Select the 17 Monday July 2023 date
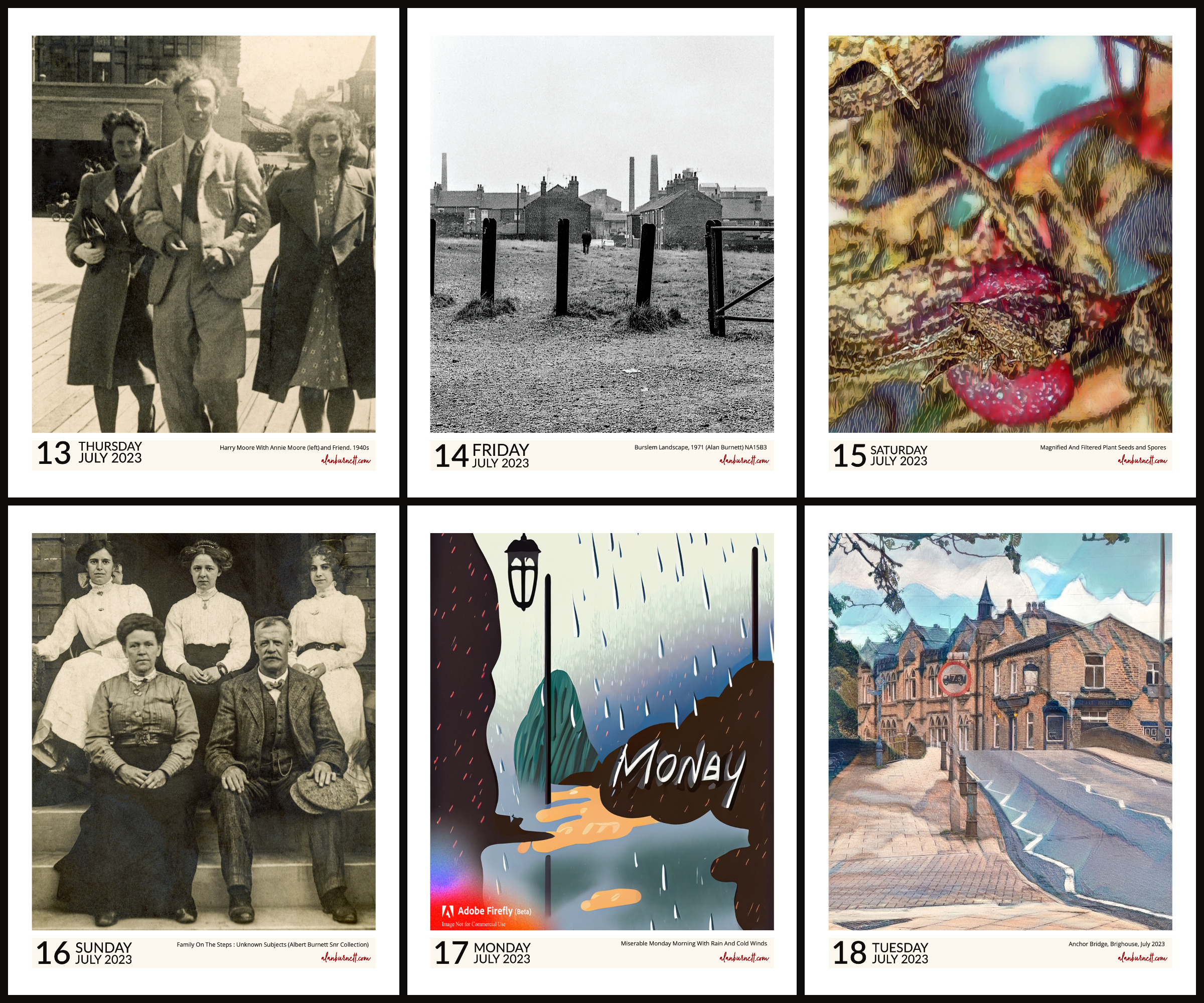Image resolution: width=1204 pixels, height=1003 pixels. tap(482, 952)
